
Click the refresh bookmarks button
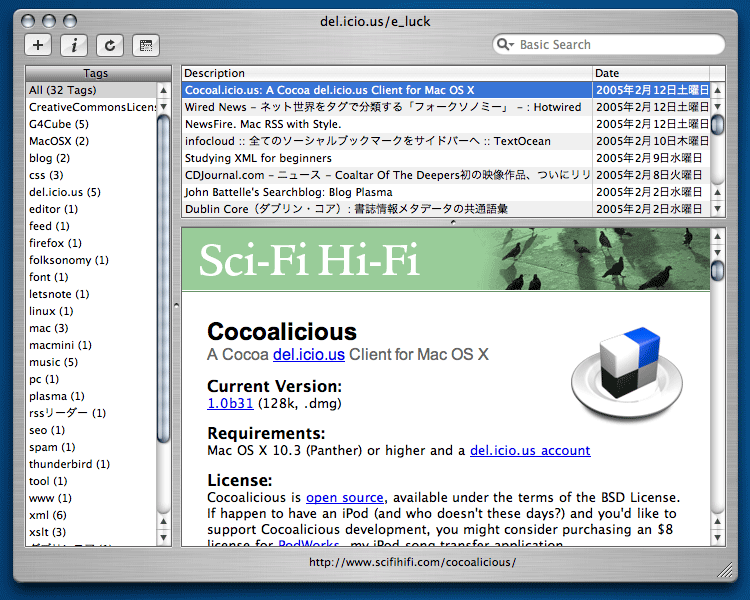pos(109,45)
